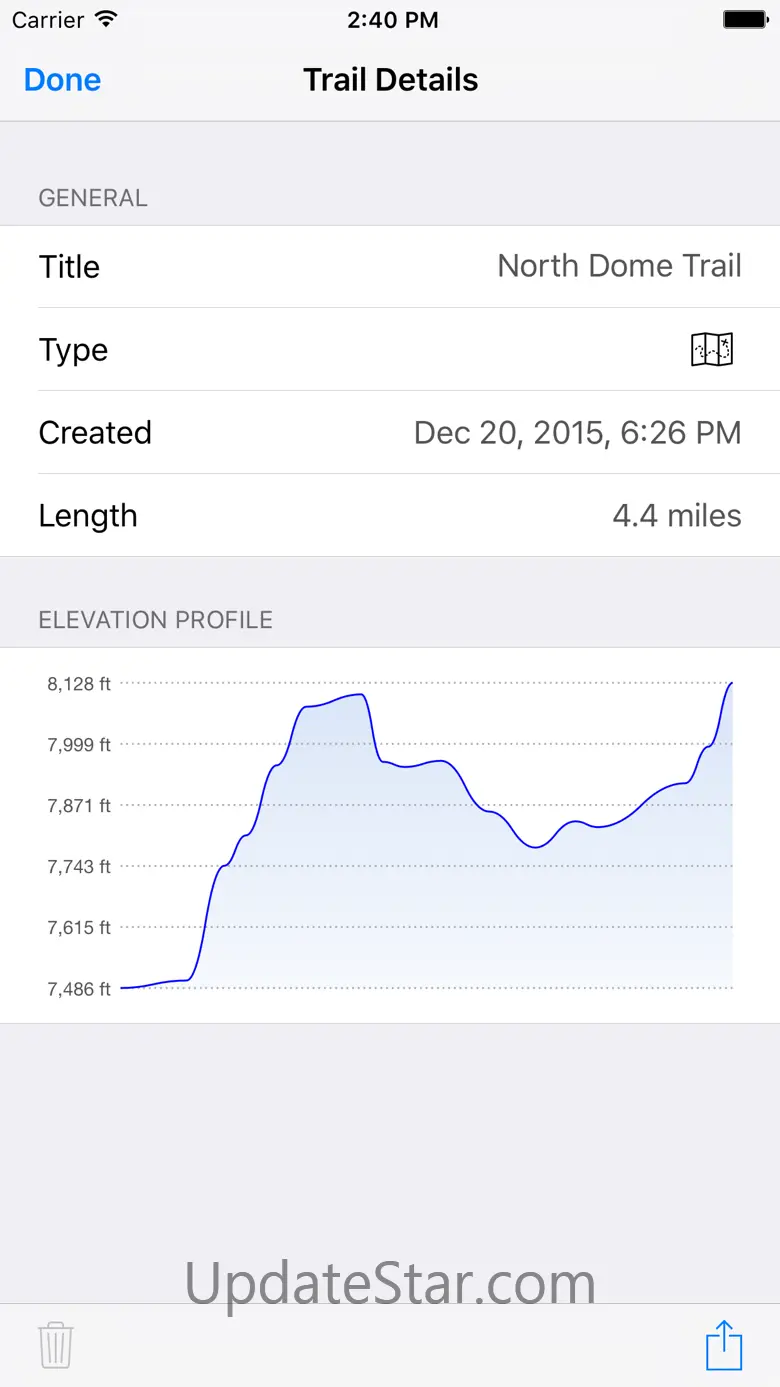Tap the elevation profile chart peak
The height and width of the screenshot is (1387, 780).
pyautogui.click(x=732, y=684)
